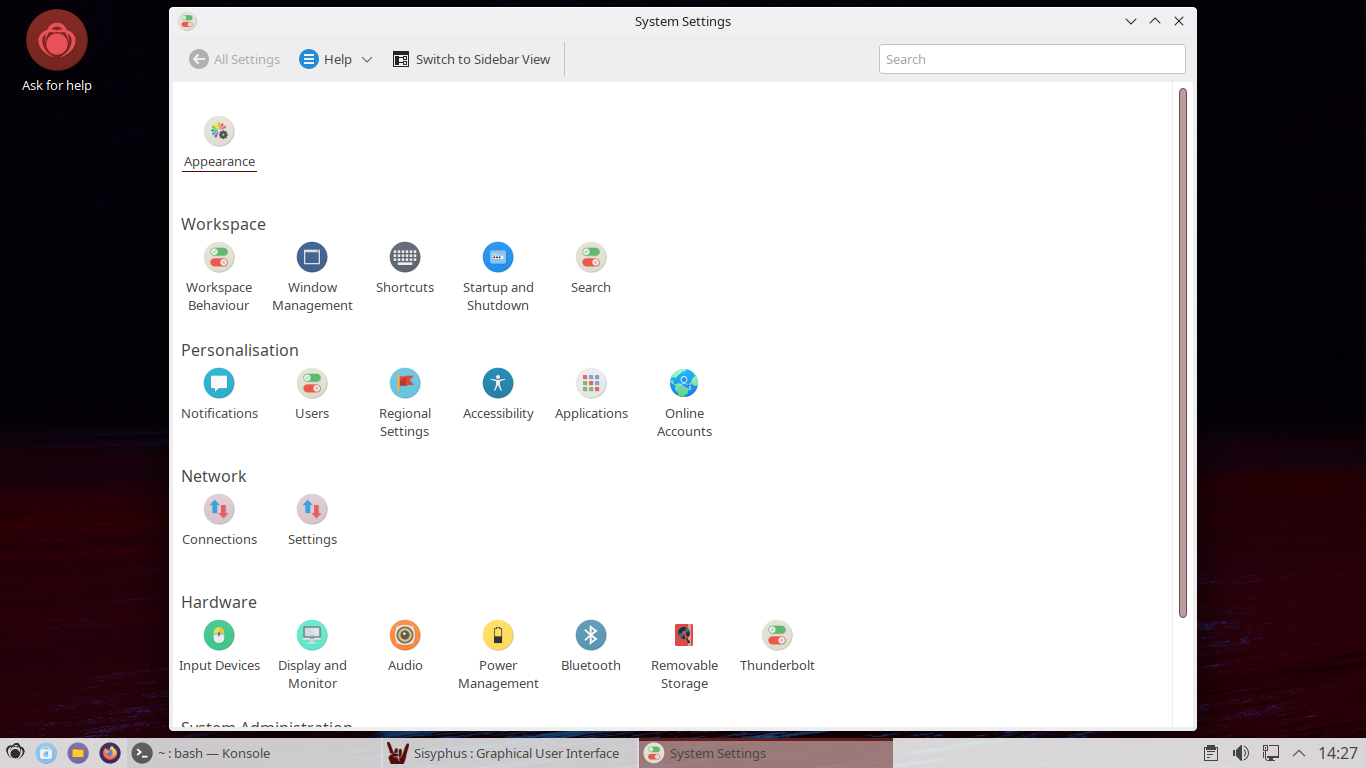Click the Personalisation section heading
The height and width of the screenshot is (768, 1366).
click(240, 350)
